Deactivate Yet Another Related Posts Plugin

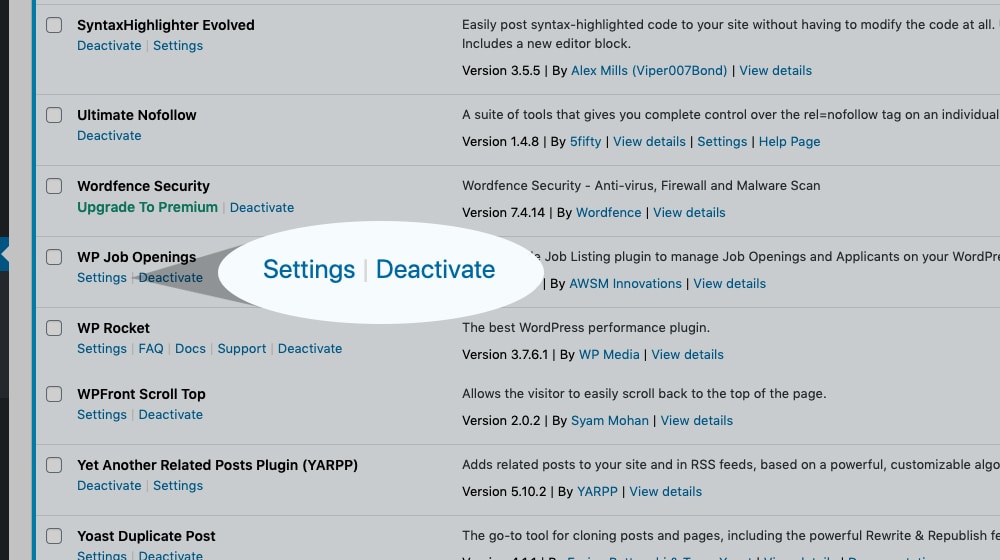click(x=109, y=485)
